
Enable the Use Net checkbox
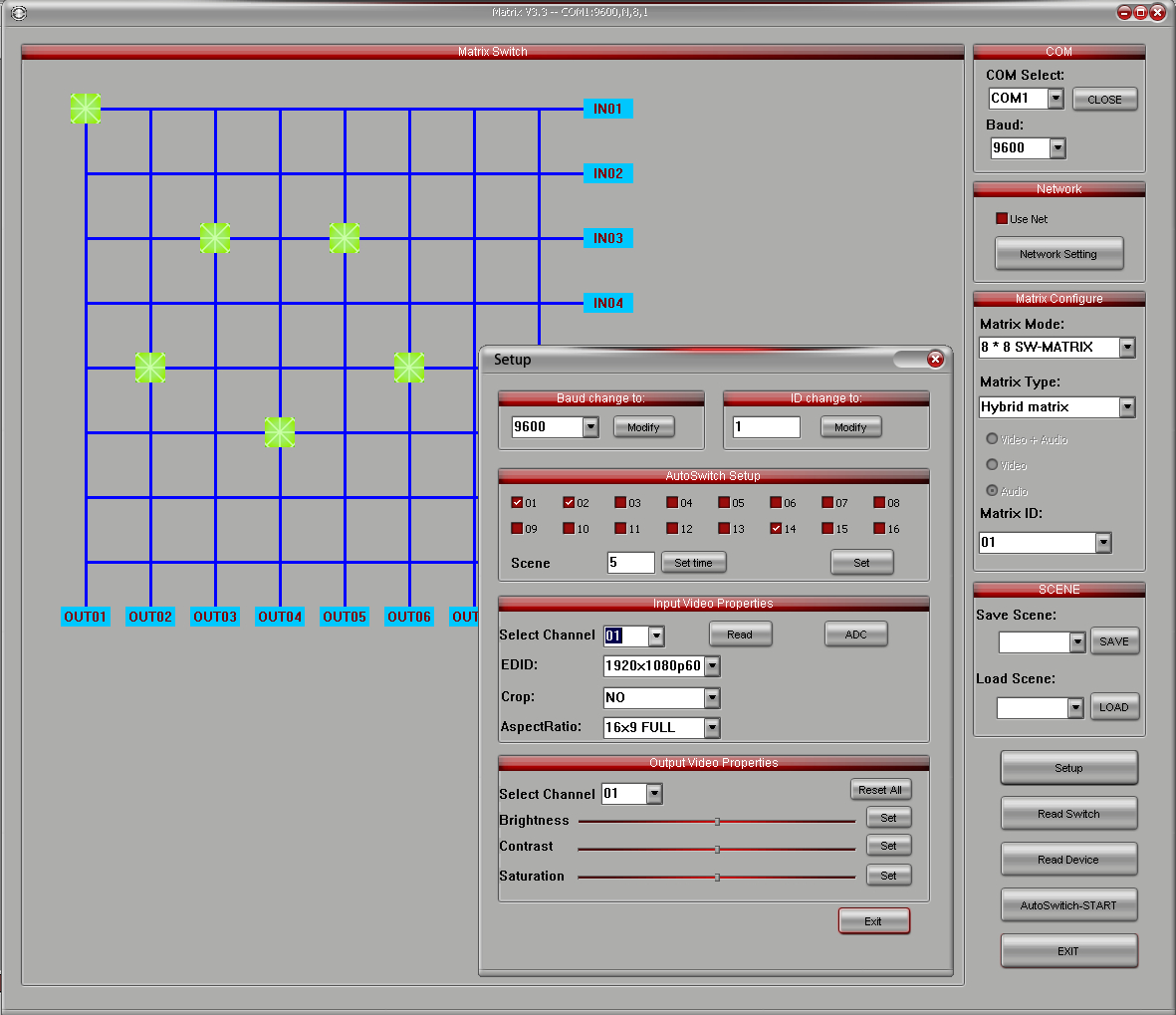[x=1002, y=218]
